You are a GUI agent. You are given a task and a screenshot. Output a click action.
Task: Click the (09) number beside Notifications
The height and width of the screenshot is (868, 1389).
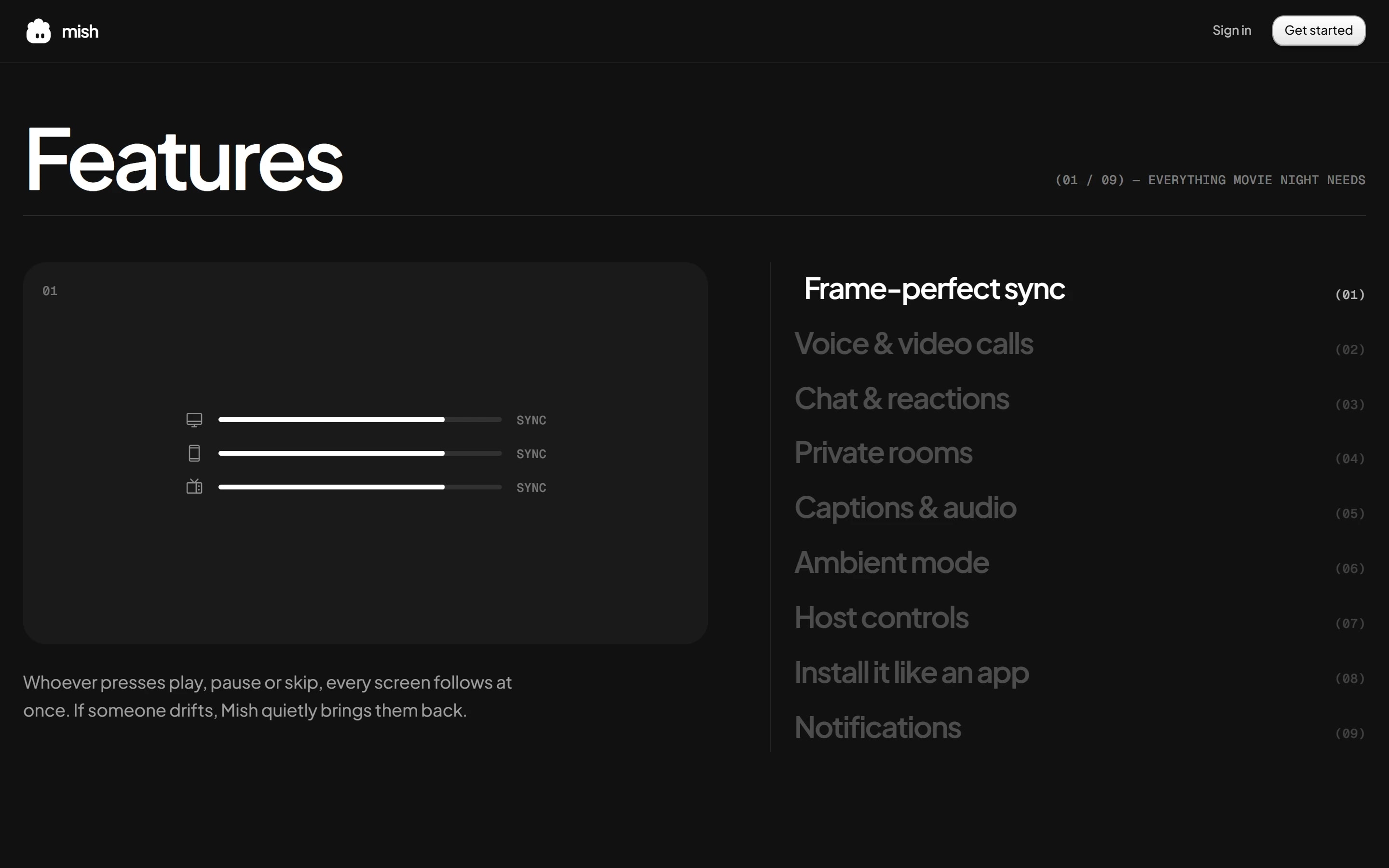click(1350, 733)
